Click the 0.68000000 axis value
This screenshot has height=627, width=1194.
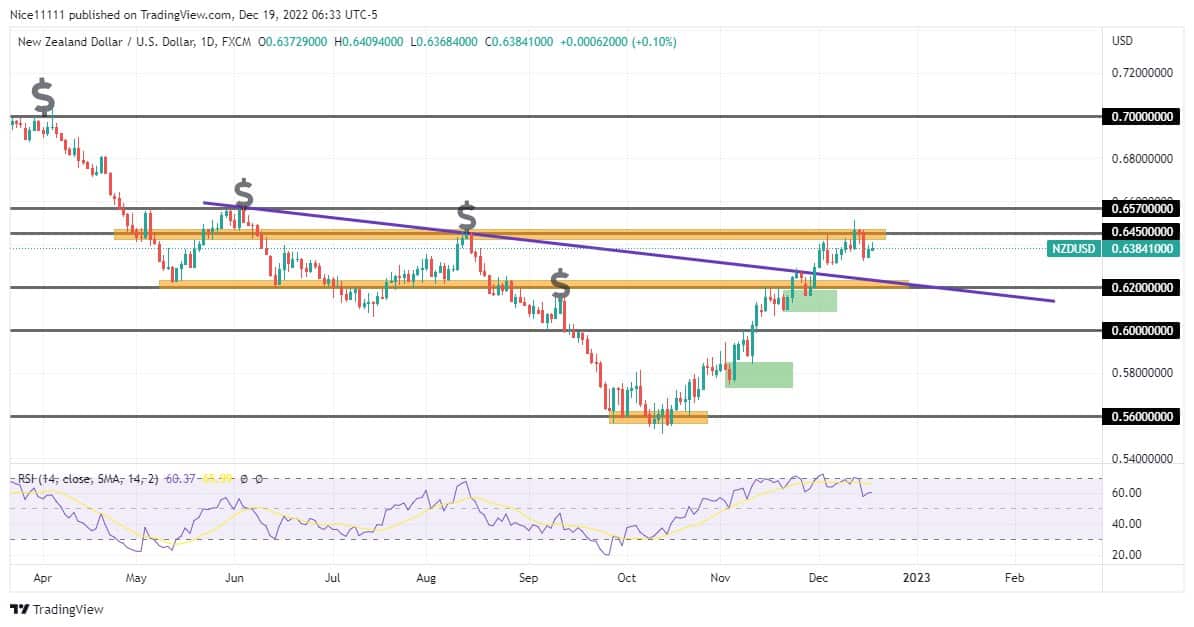click(x=1142, y=159)
